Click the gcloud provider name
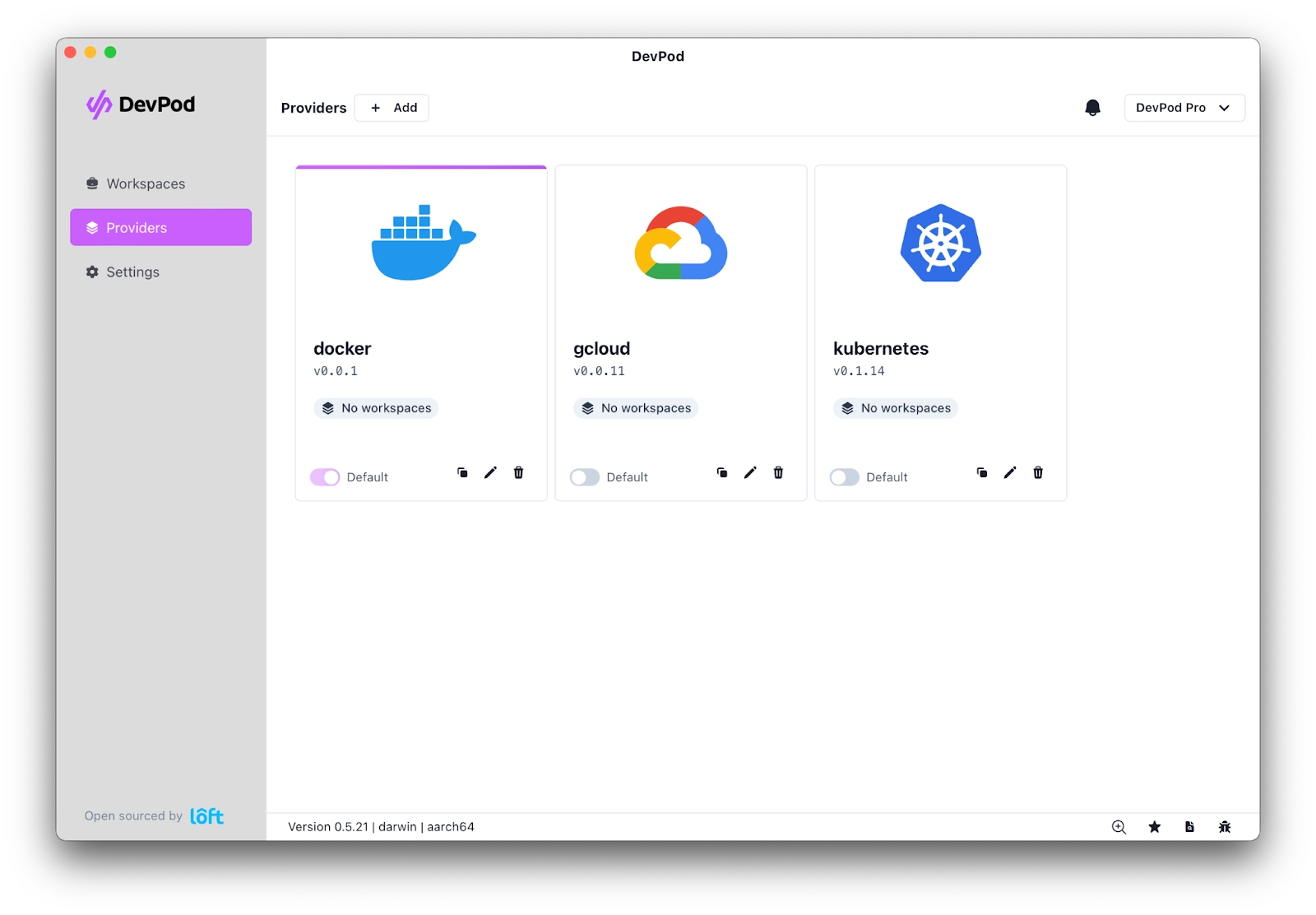This screenshot has height=915, width=1316. tap(602, 349)
